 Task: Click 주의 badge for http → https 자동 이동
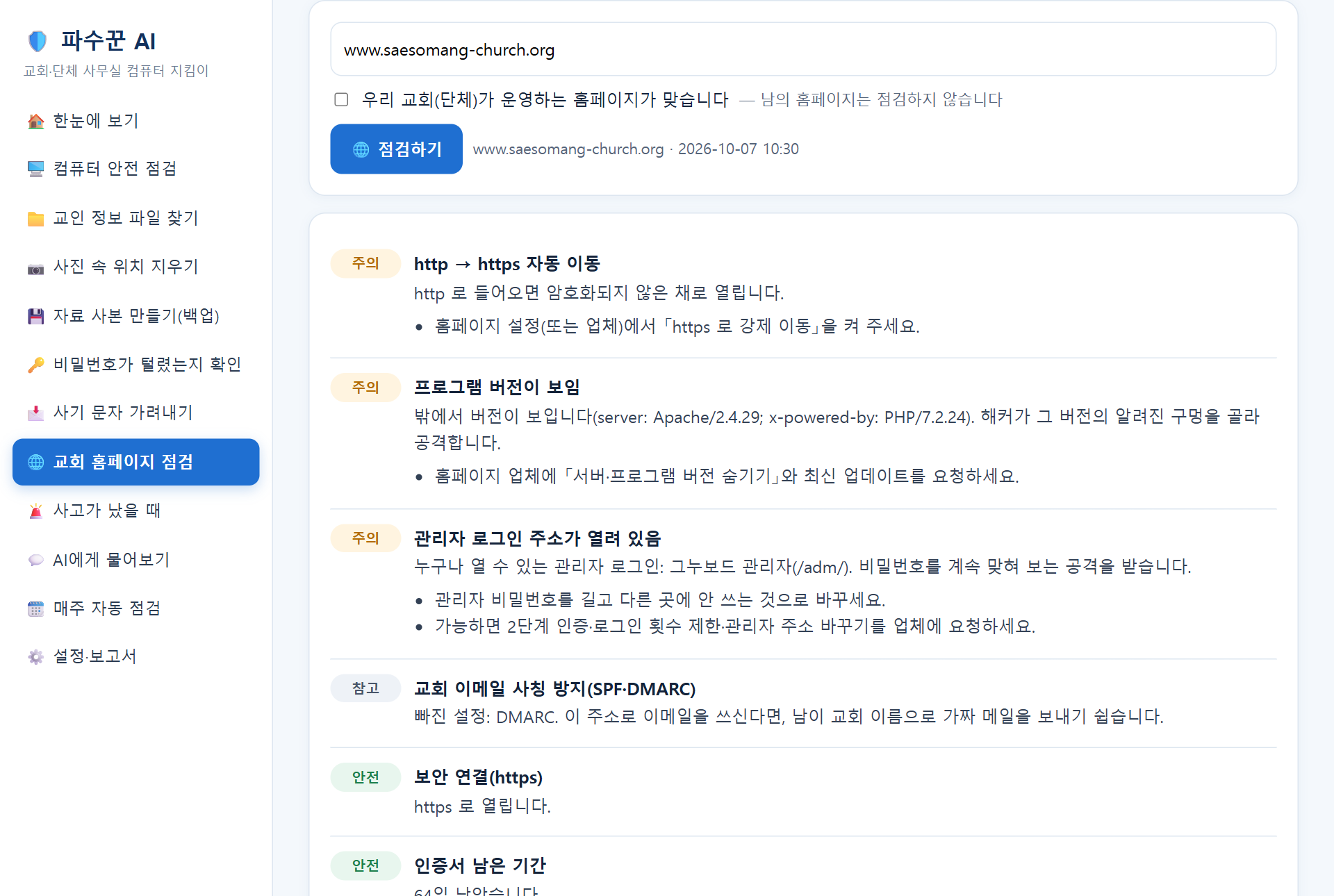pyautogui.click(x=365, y=263)
